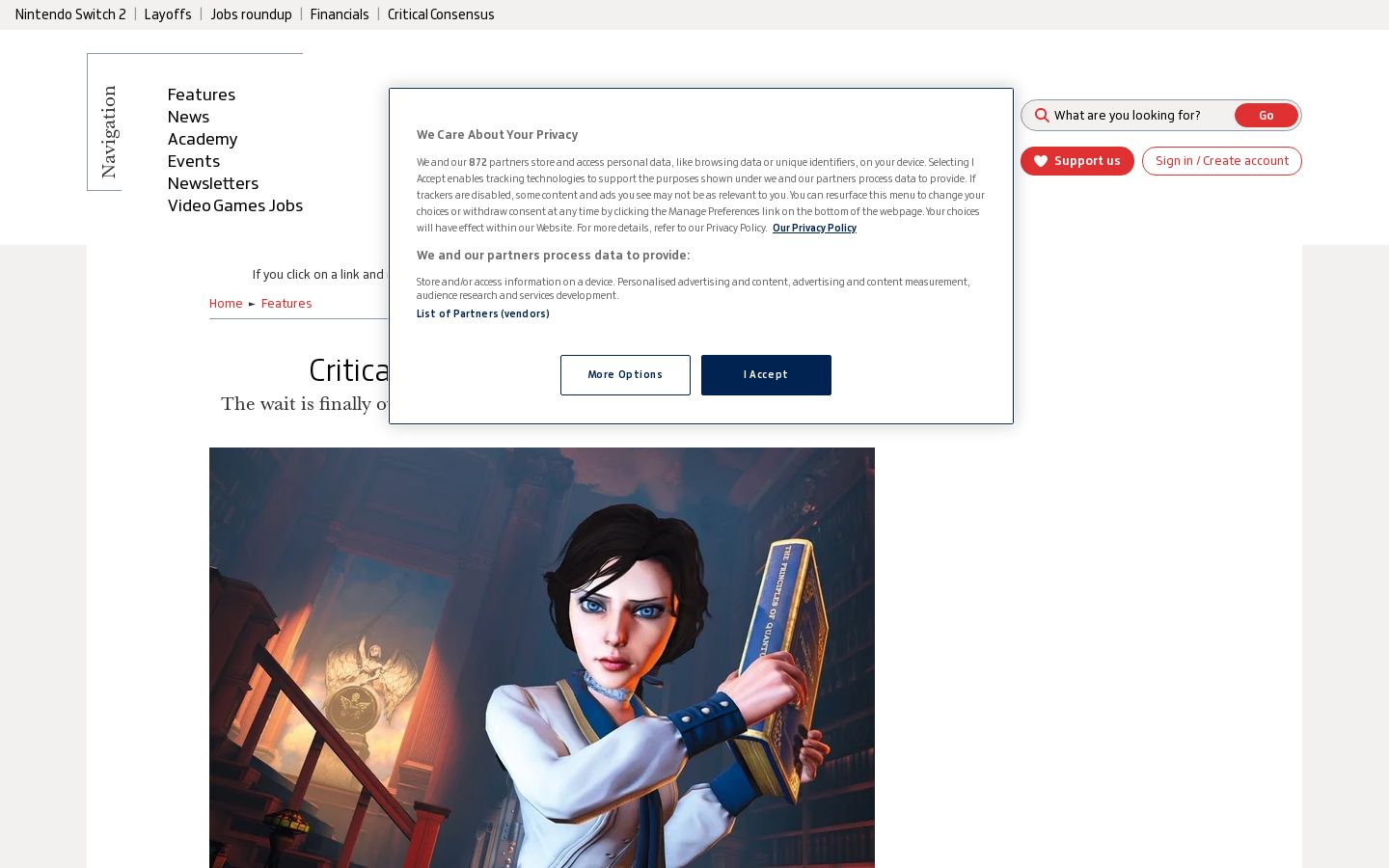Image resolution: width=1389 pixels, height=868 pixels.
Task: Click the Support us button
Action: click(1077, 161)
